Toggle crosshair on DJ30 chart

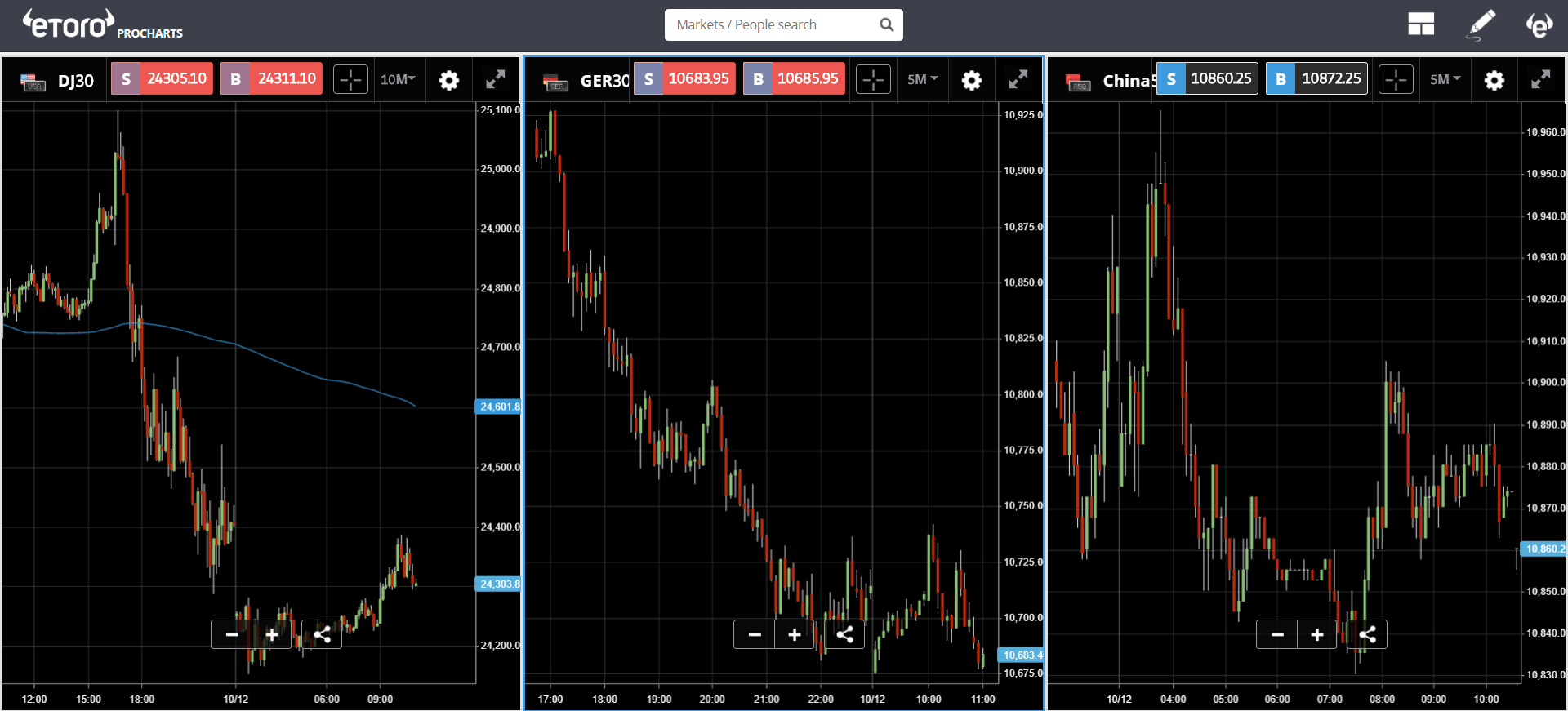[350, 80]
